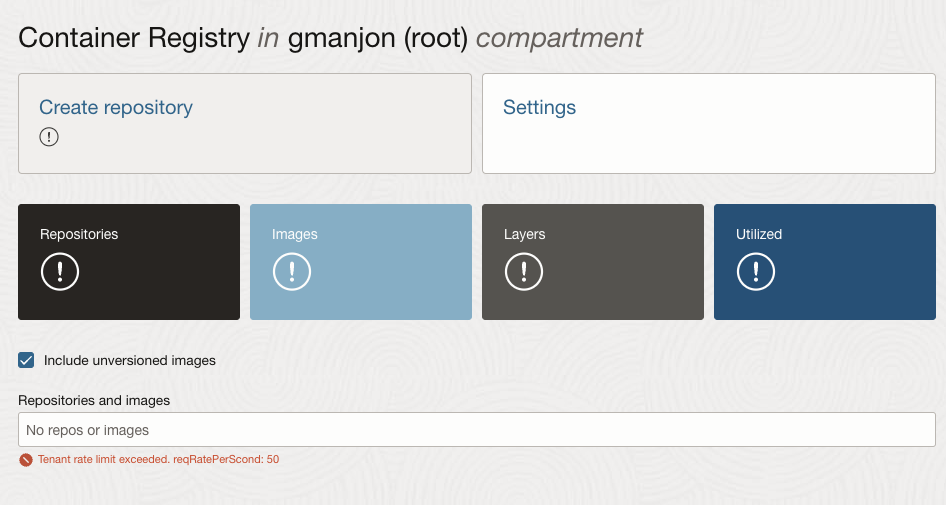Open the Settings link
This screenshot has width=946, height=505.
pos(539,107)
